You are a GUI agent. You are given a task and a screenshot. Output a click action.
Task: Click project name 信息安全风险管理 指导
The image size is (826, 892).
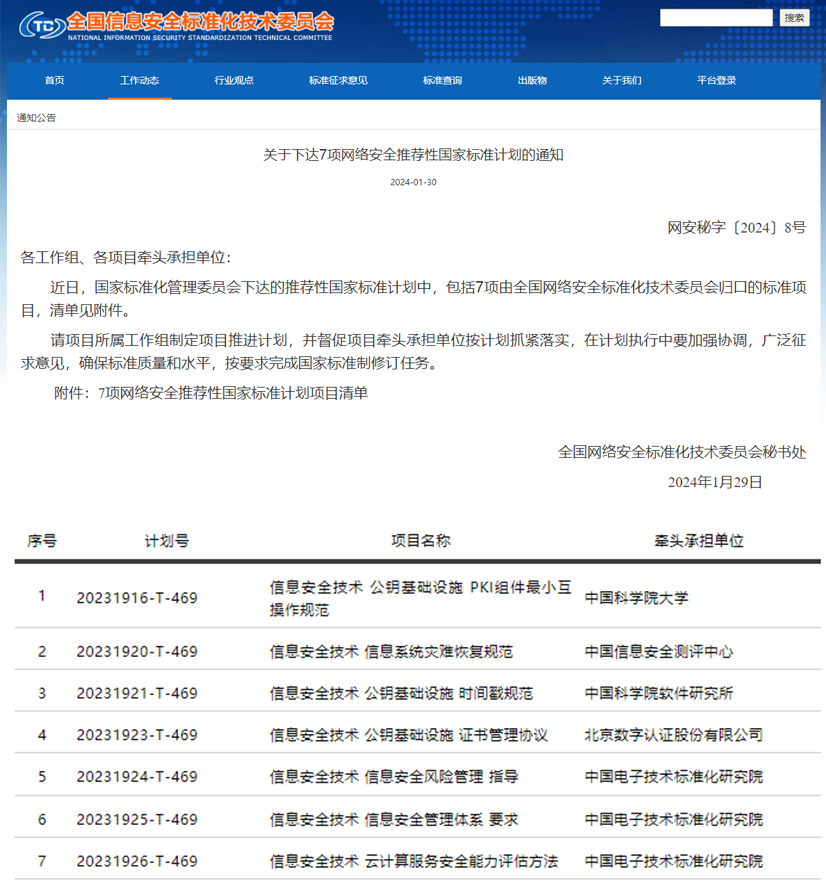[441, 777]
